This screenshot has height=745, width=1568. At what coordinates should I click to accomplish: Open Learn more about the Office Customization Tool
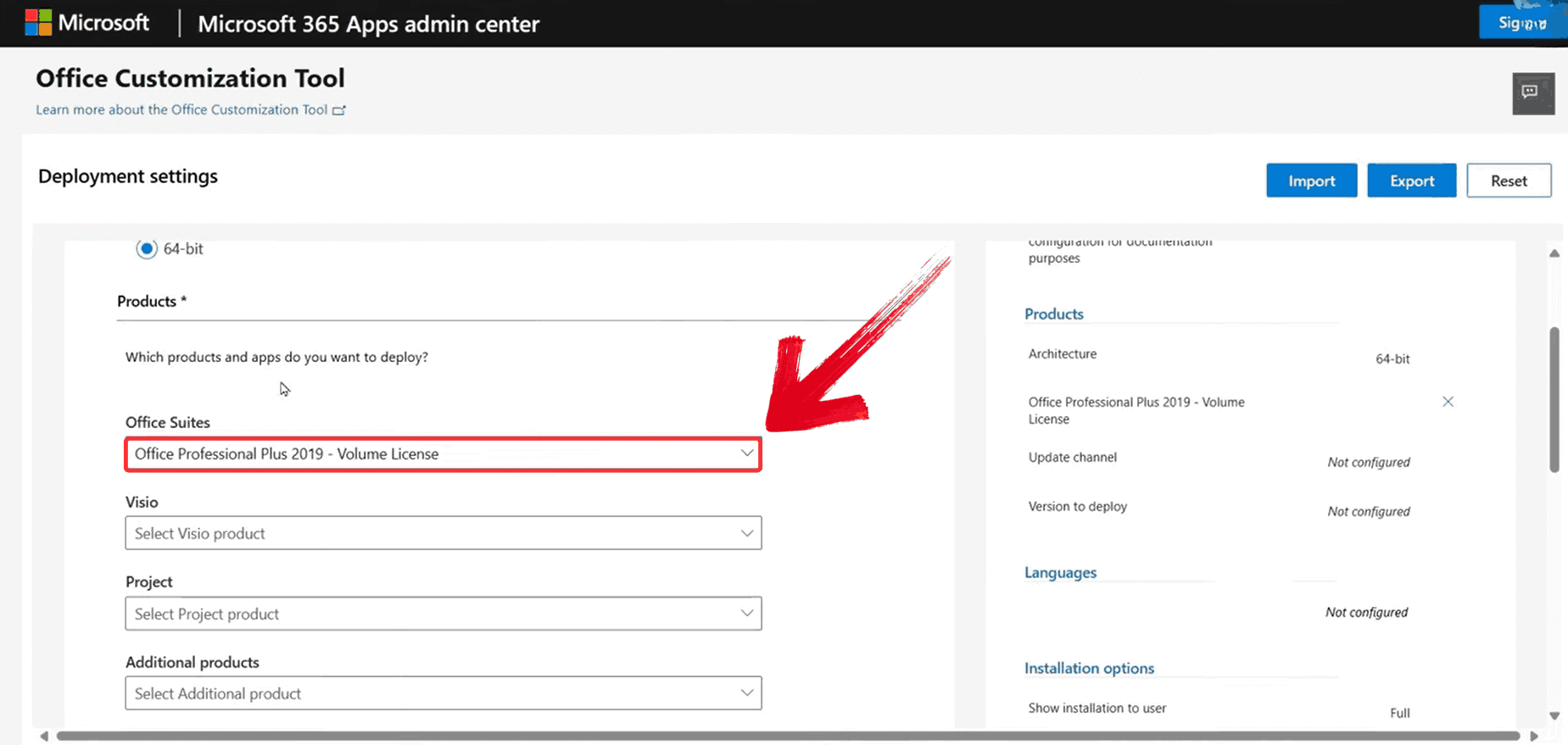point(181,109)
